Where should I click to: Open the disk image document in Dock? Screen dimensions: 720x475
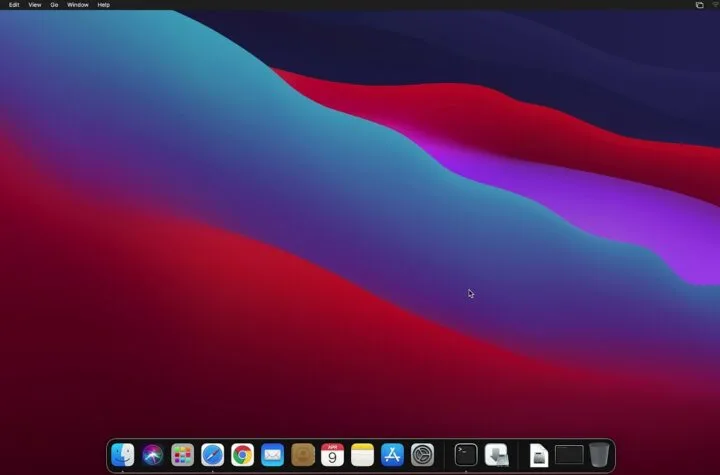pyautogui.click(x=539, y=455)
